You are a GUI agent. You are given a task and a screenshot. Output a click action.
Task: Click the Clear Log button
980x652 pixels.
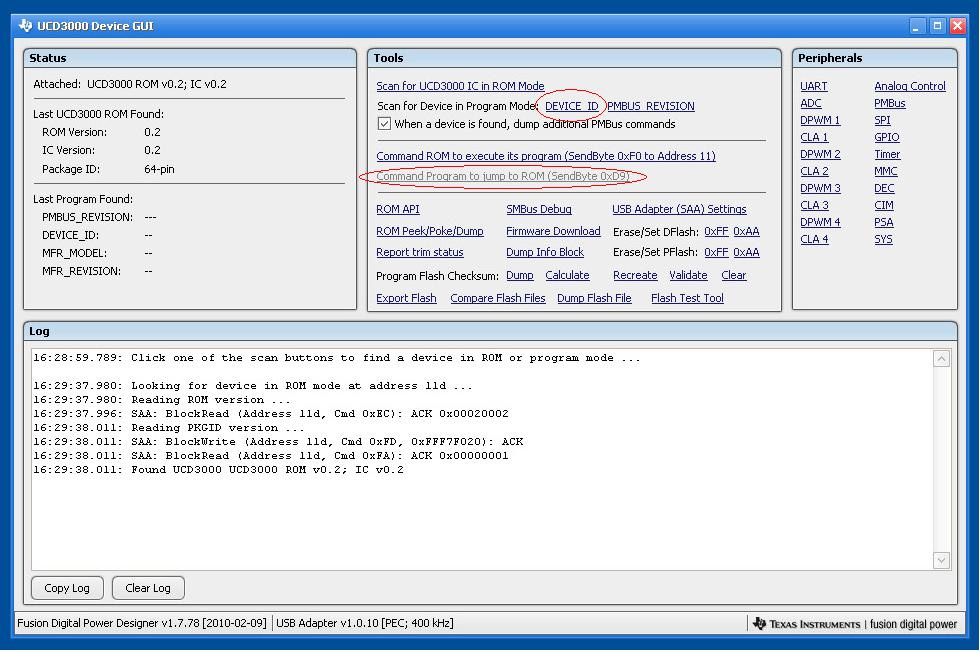pyautogui.click(x=148, y=588)
